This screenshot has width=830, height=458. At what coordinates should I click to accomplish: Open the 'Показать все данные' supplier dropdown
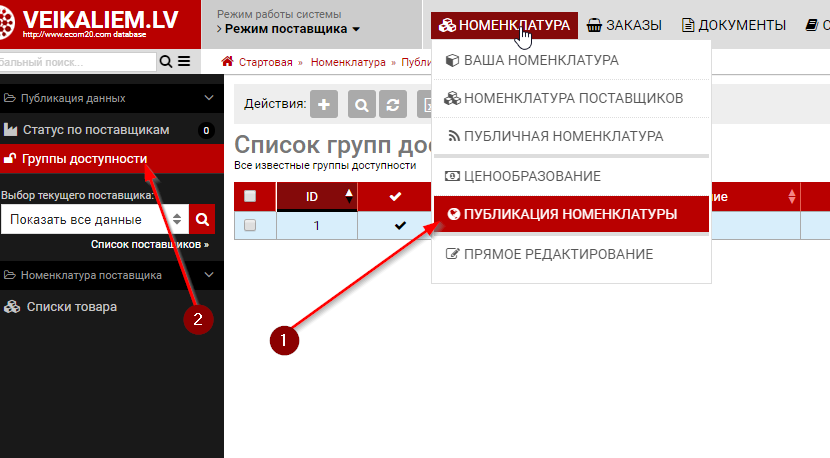(x=94, y=219)
